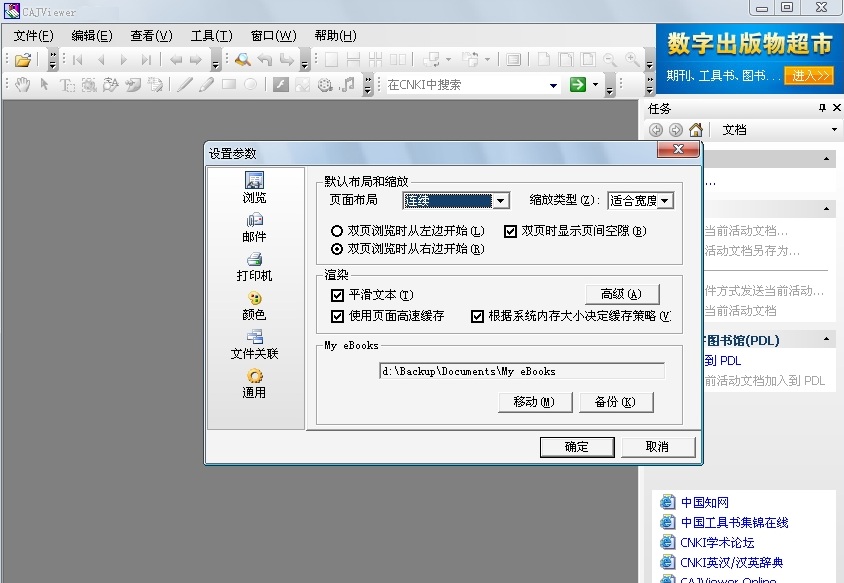844x583 pixels.
Task: Open the 邮件 settings category
Action: (254, 222)
